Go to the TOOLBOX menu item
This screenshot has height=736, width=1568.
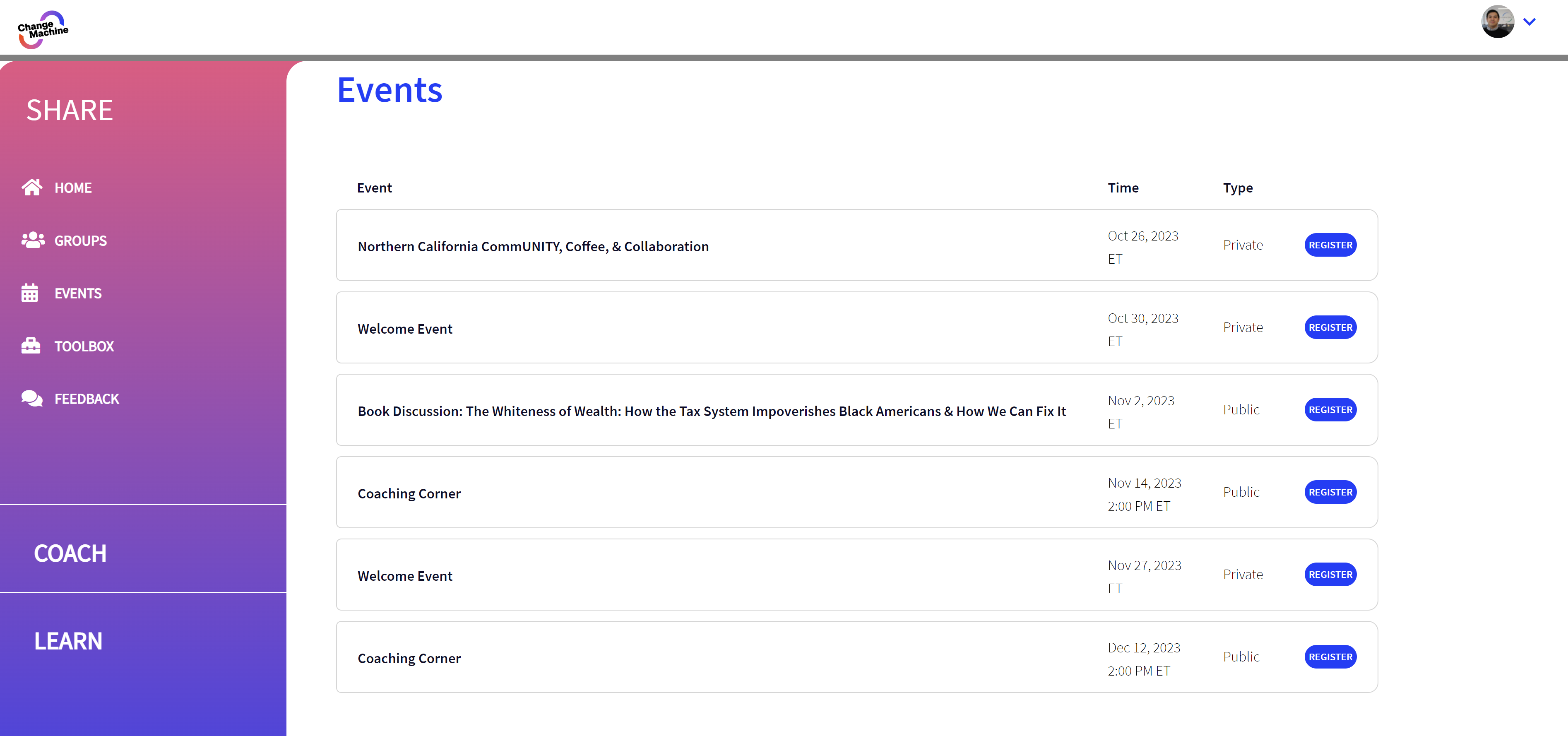click(84, 346)
